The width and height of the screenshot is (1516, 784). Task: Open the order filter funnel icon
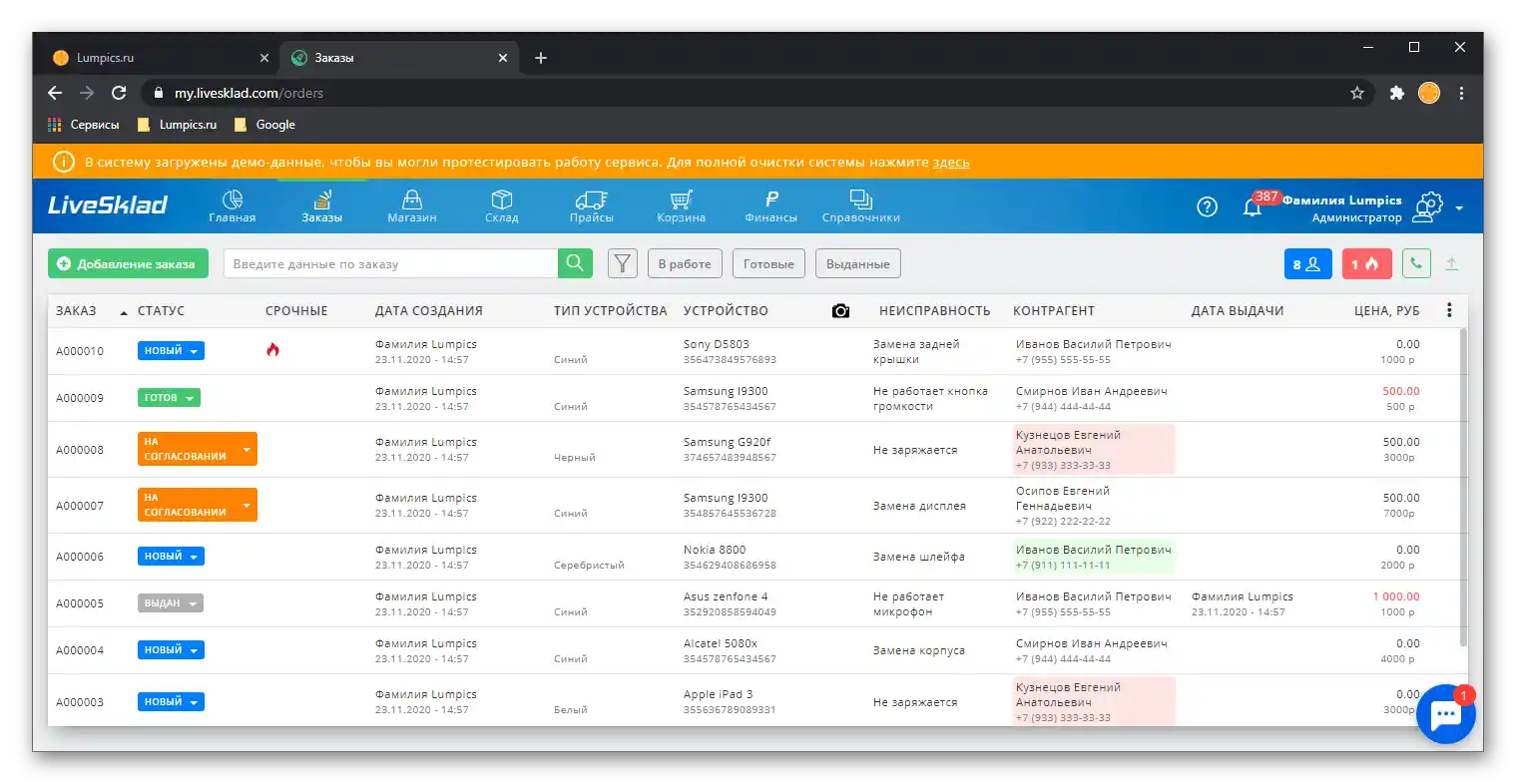(x=622, y=262)
